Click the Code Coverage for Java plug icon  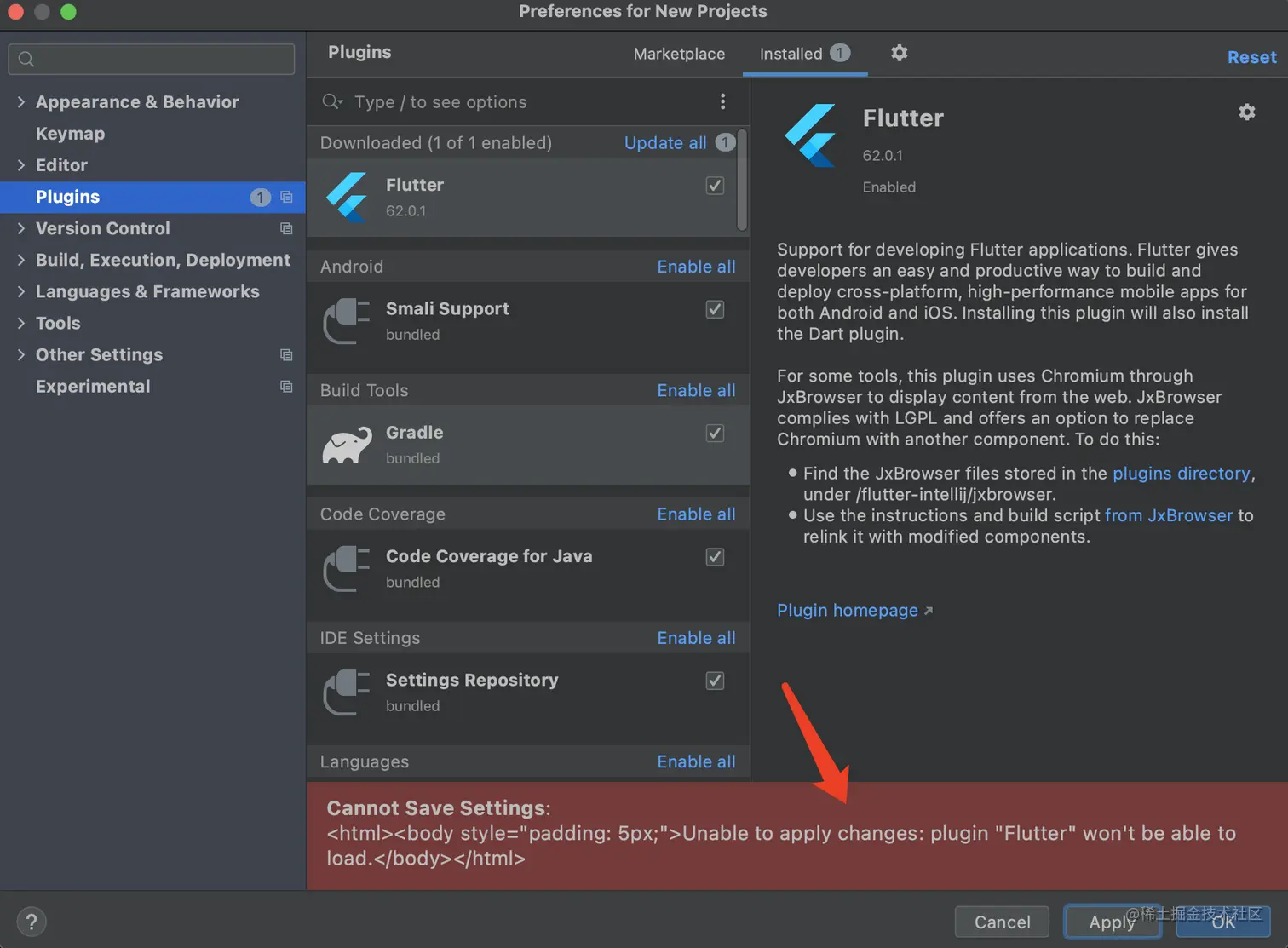point(346,569)
